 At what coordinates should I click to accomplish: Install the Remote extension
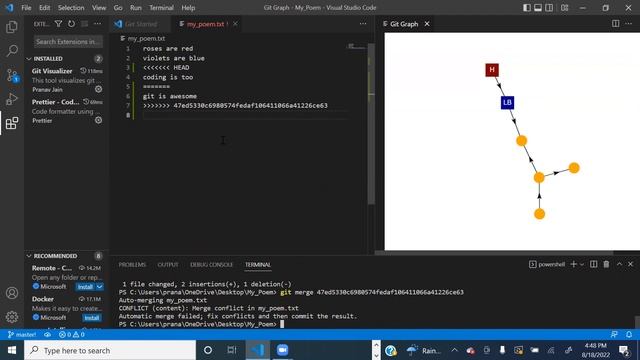[x=85, y=287]
